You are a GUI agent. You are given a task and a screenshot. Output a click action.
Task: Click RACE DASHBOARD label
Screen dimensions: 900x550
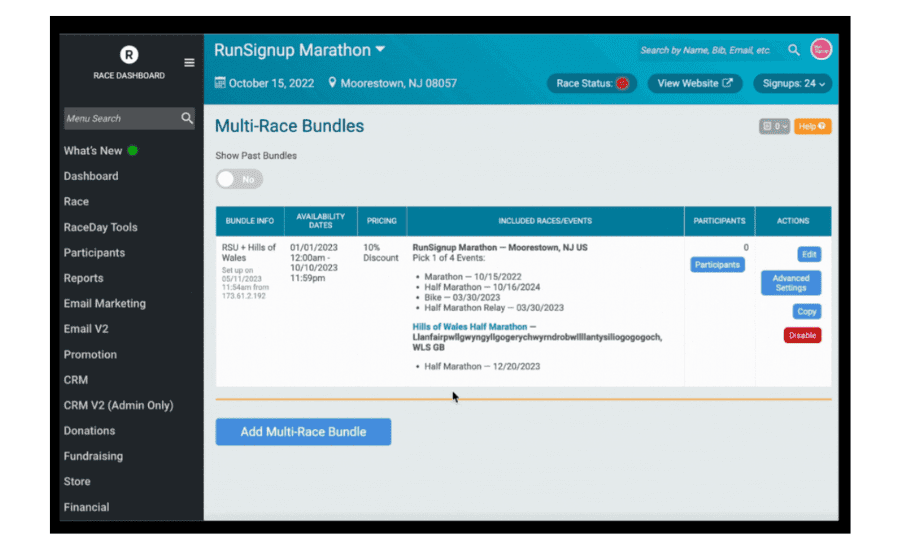point(129,75)
